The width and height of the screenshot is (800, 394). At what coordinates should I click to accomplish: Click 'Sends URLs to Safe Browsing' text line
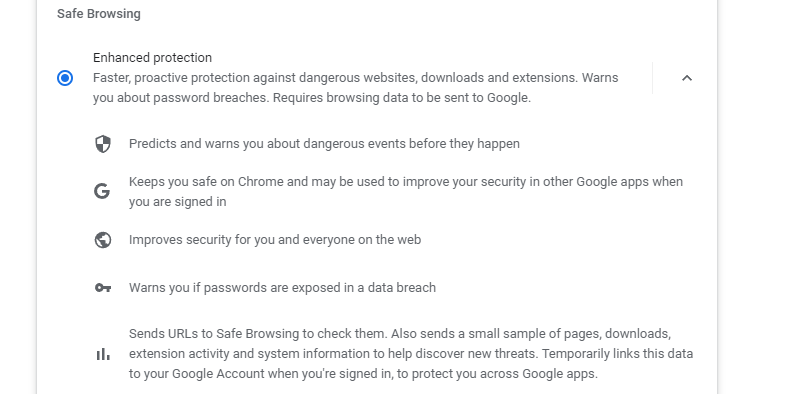pyautogui.click(x=400, y=334)
